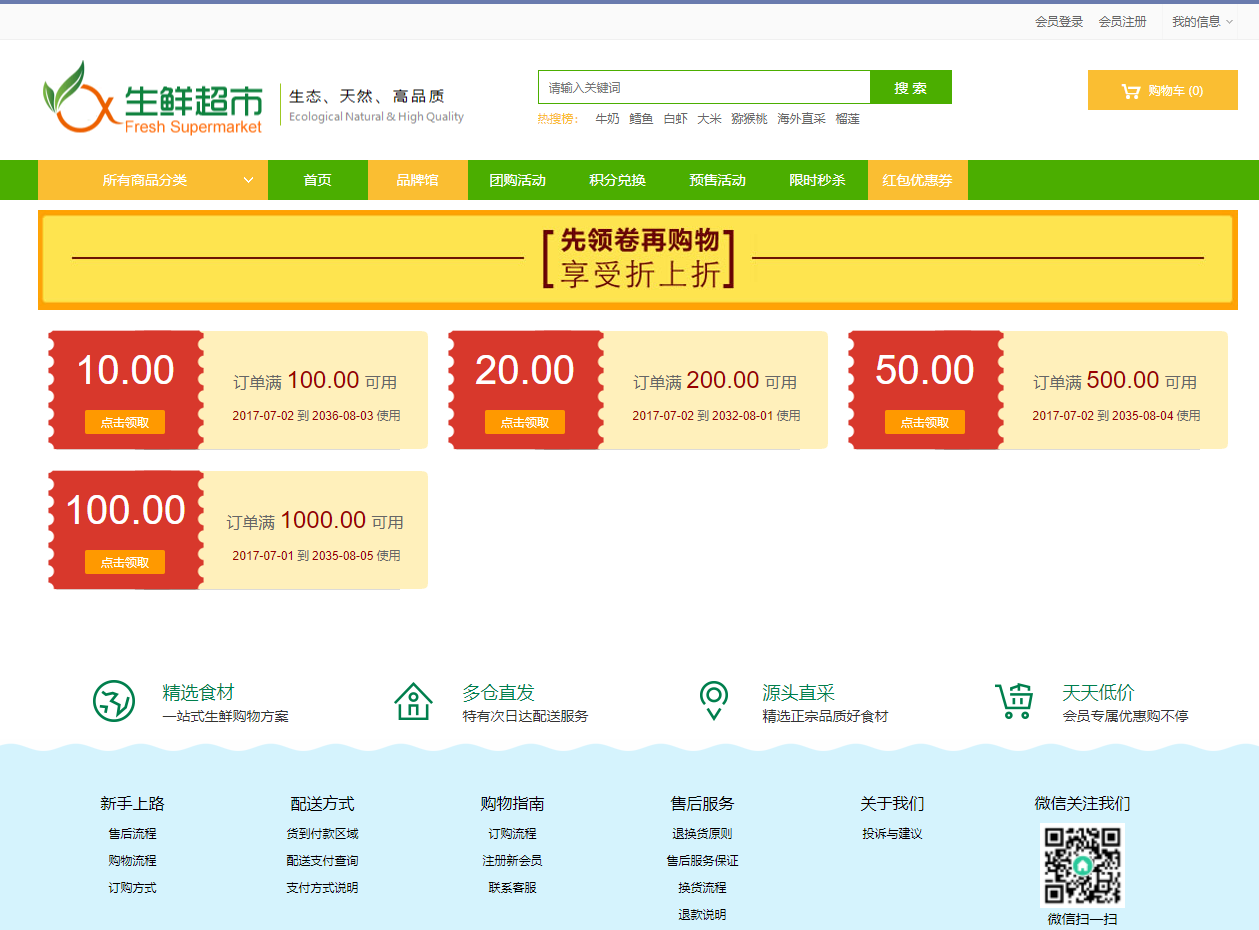Open 订购方式 footer link
This screenshot has width=1259, height=930.
pos(132,888)
